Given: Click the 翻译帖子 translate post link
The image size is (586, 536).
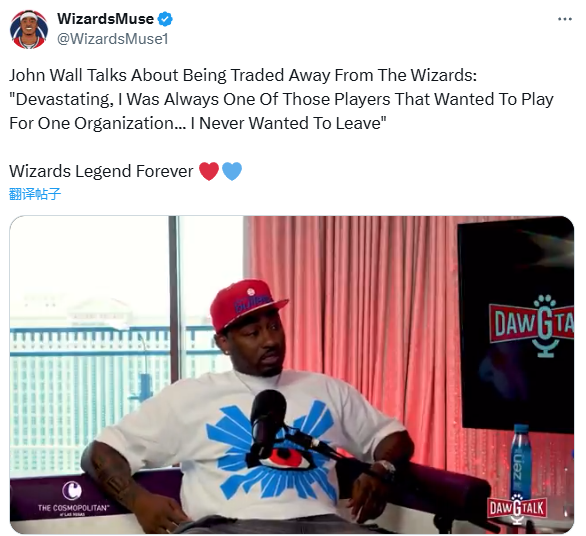Looking at the screenshot, I should coord(35,194).
